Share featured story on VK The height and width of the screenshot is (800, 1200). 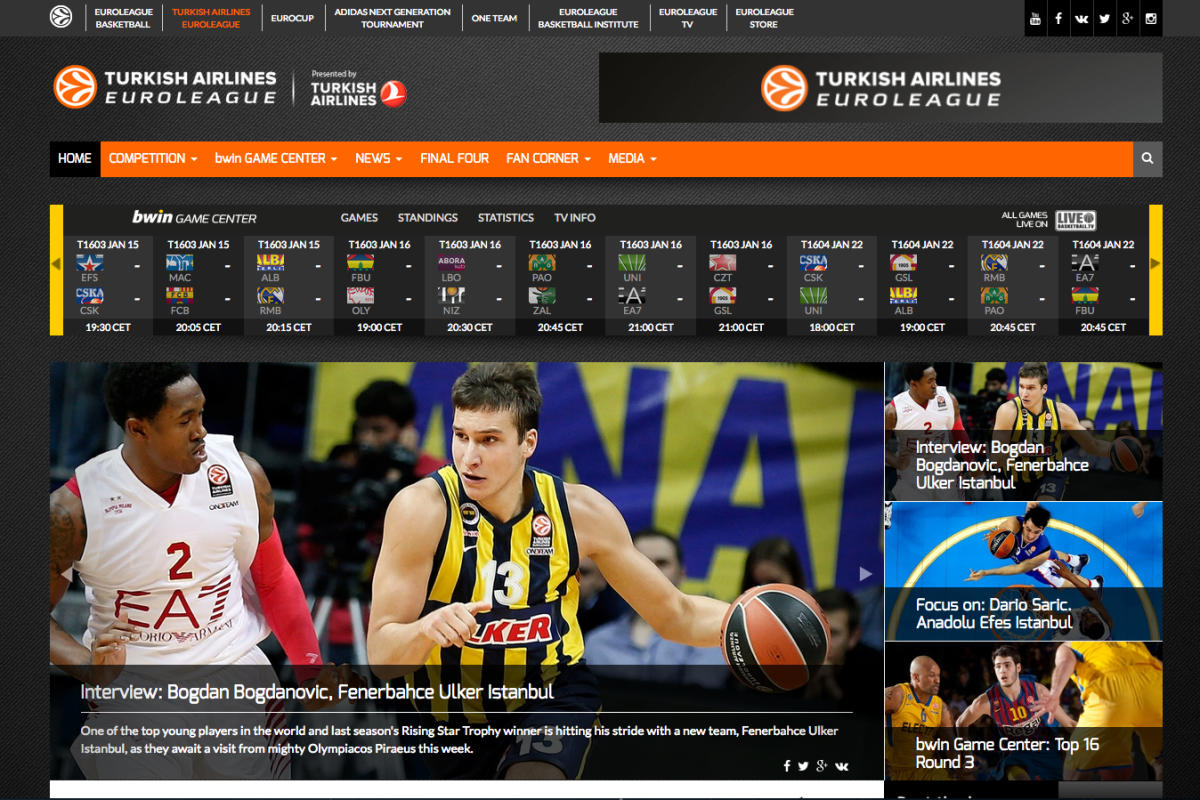842,766
